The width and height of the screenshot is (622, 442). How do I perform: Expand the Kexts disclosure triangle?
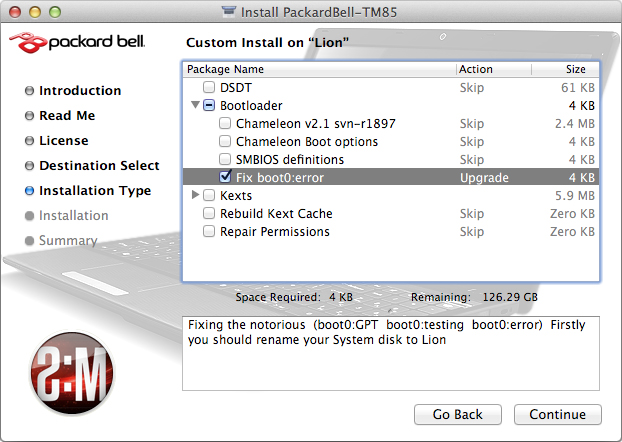[x=195, y=194]
